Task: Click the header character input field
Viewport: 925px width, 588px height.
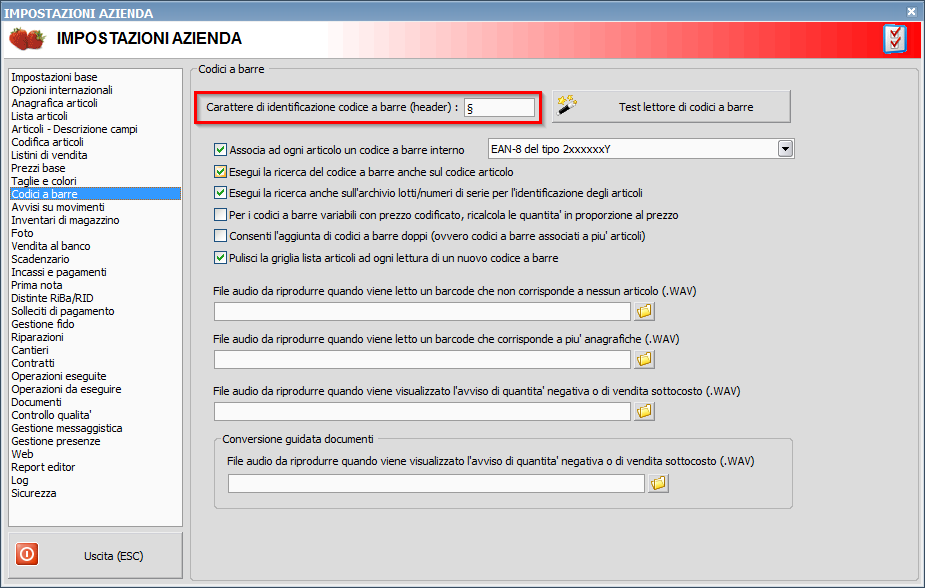Action: (499, 107)
